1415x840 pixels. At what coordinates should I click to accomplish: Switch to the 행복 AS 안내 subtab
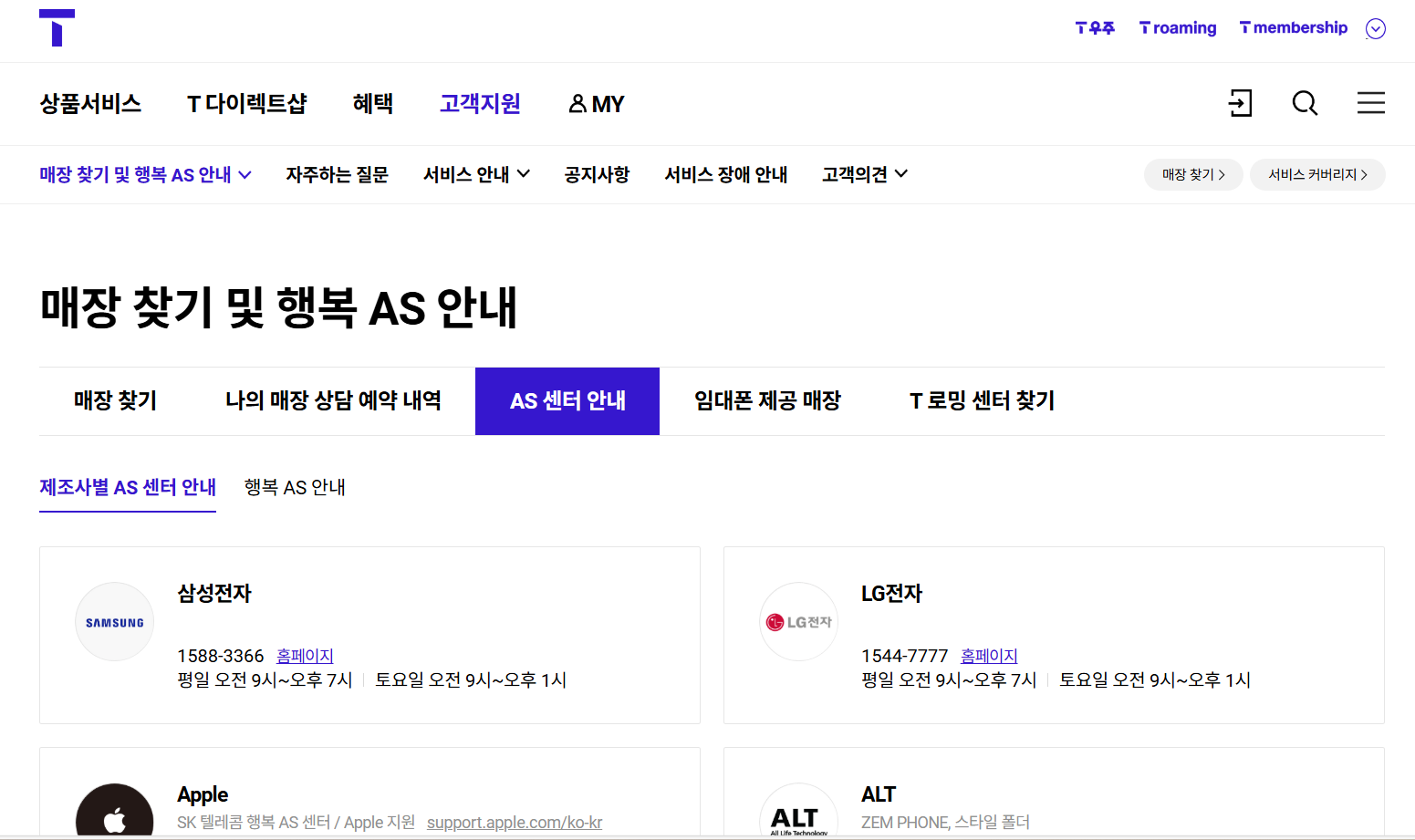click(294, 487)
